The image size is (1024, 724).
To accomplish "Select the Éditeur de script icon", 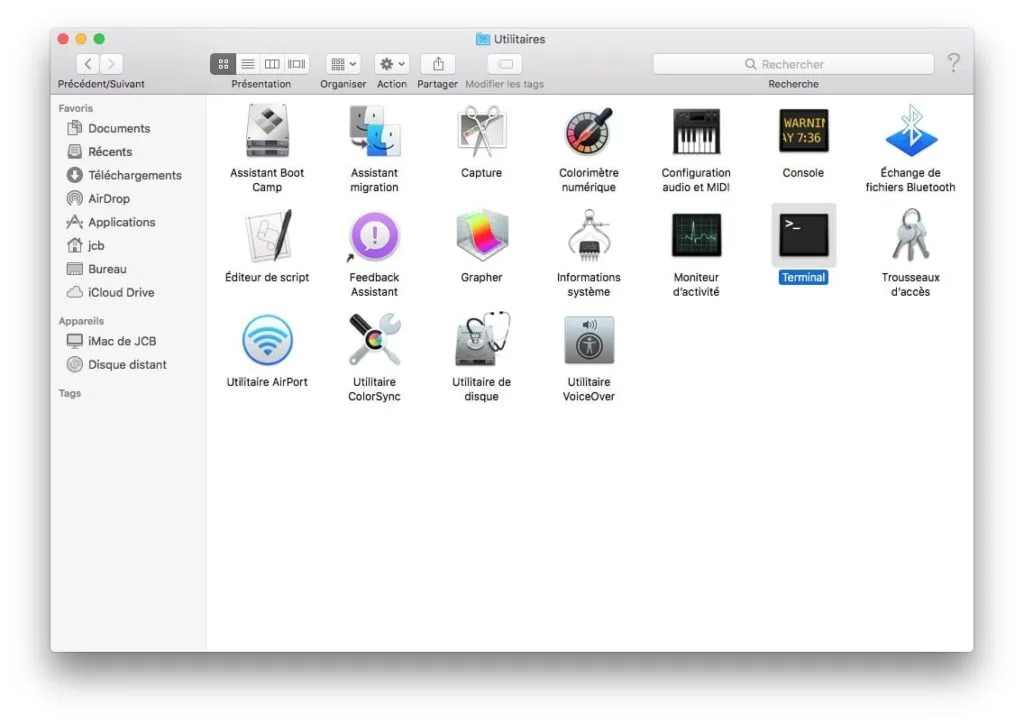I will point(267,236).
